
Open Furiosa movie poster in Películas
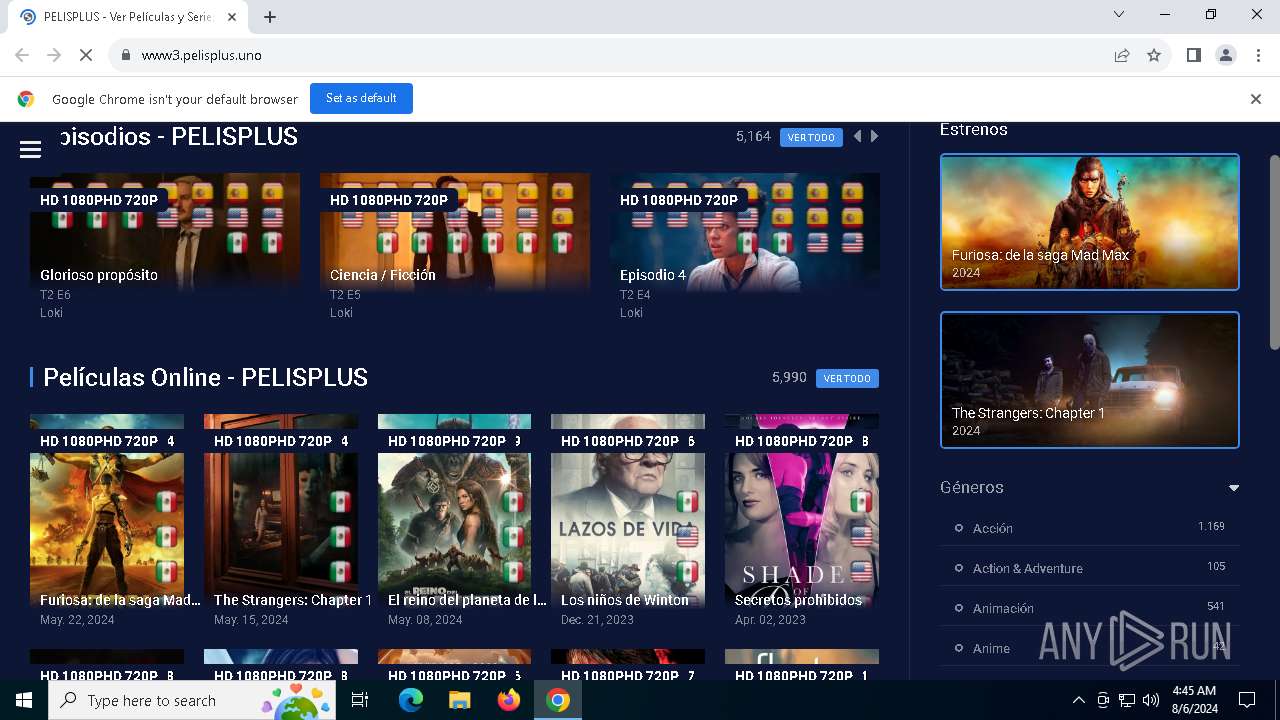(x=107, y=511)
